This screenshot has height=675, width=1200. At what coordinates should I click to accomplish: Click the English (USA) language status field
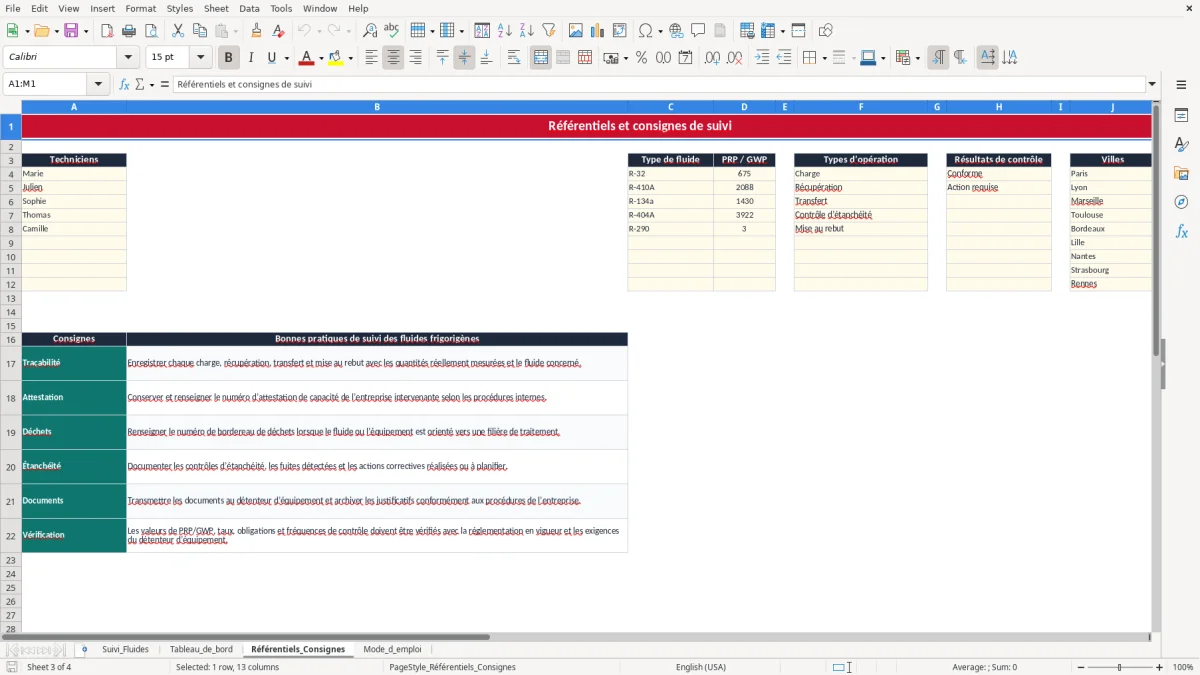(701, 667)
